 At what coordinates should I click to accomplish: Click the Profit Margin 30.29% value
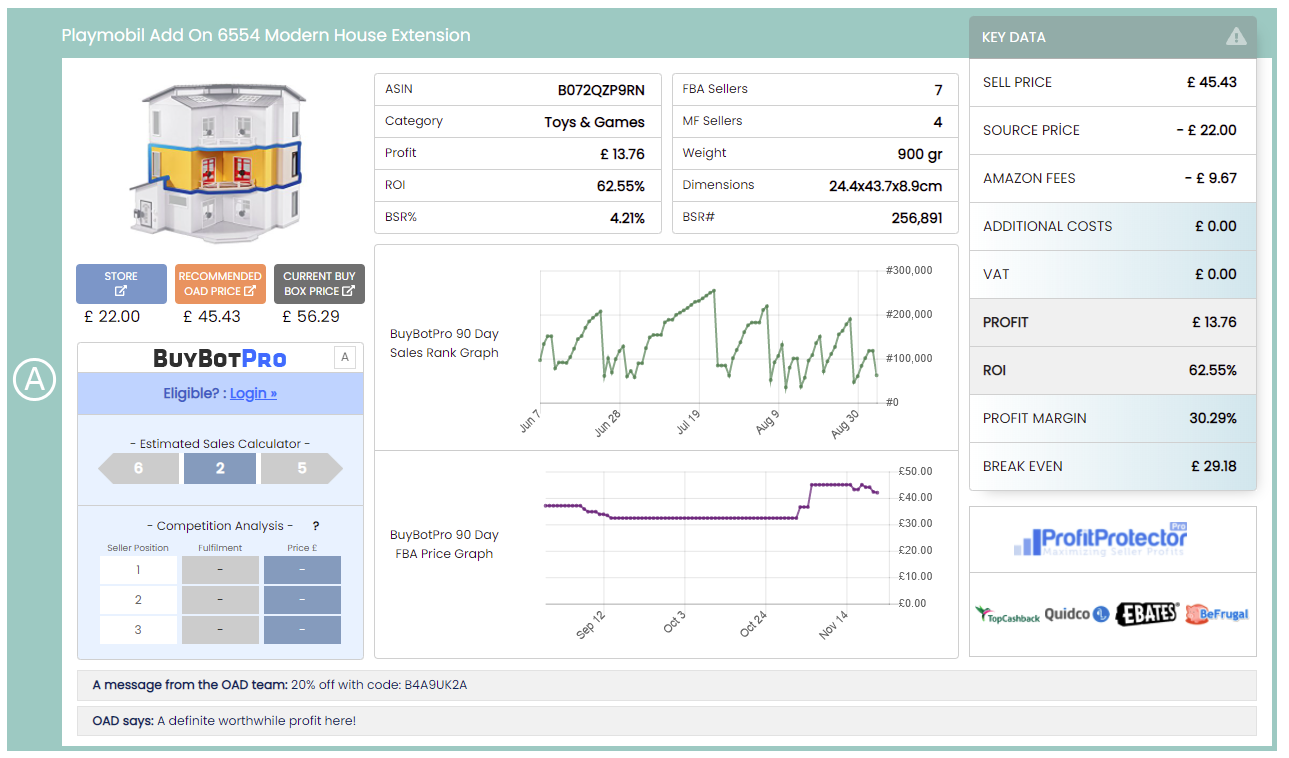tap(1213, 418)
